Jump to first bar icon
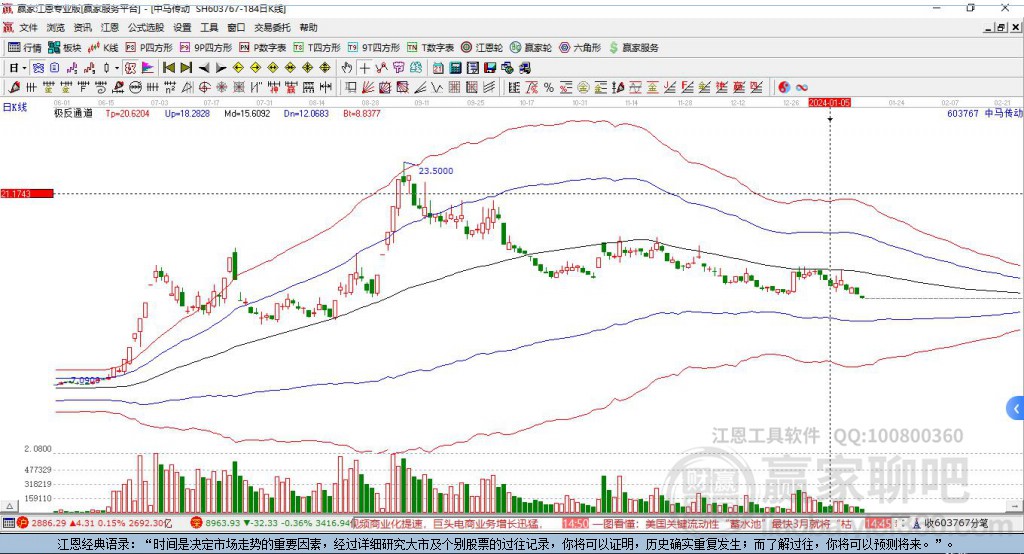Screen dimensions: 1024x554 tap(168, 68)
